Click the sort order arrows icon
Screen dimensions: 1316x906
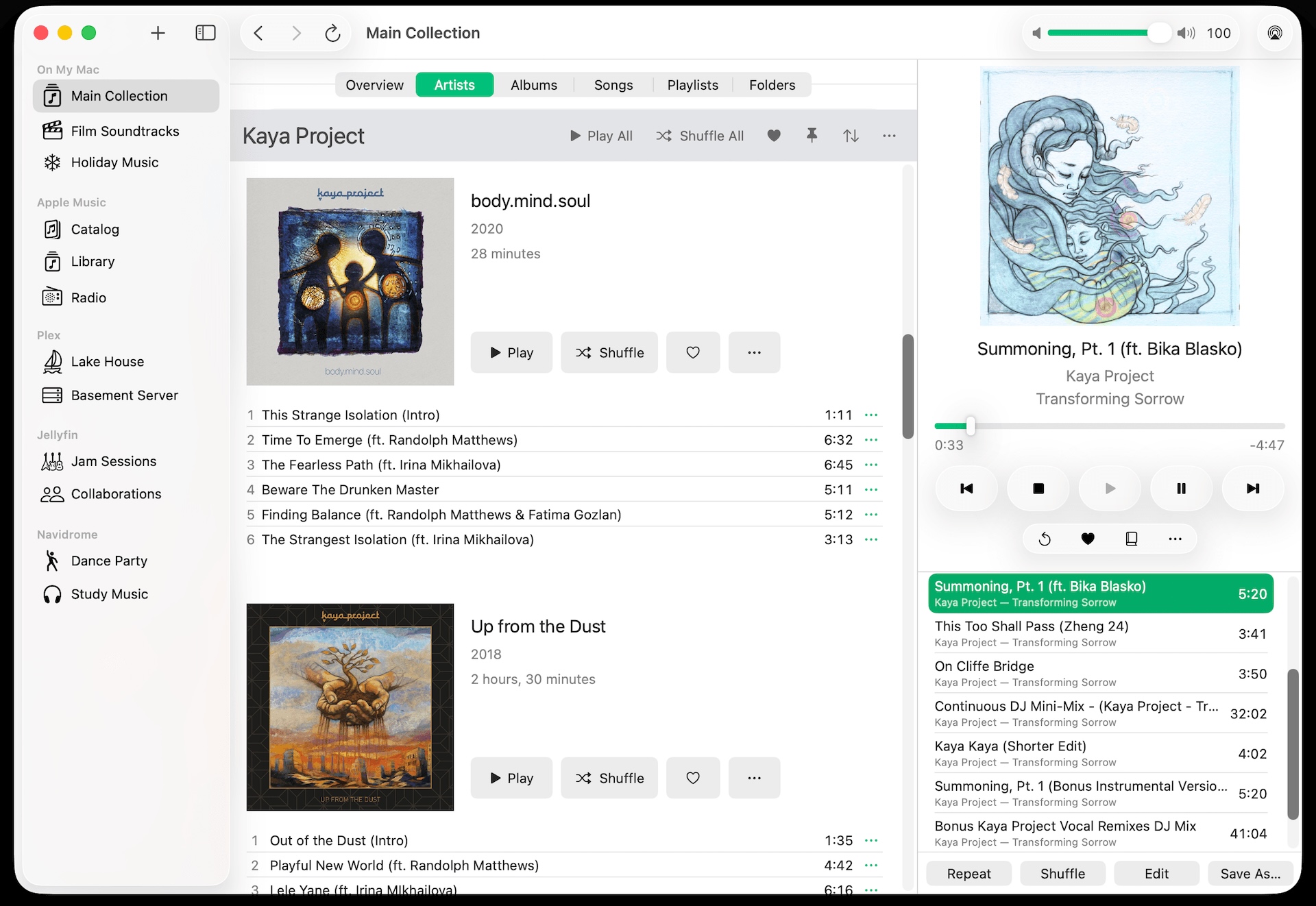(851, 136)
